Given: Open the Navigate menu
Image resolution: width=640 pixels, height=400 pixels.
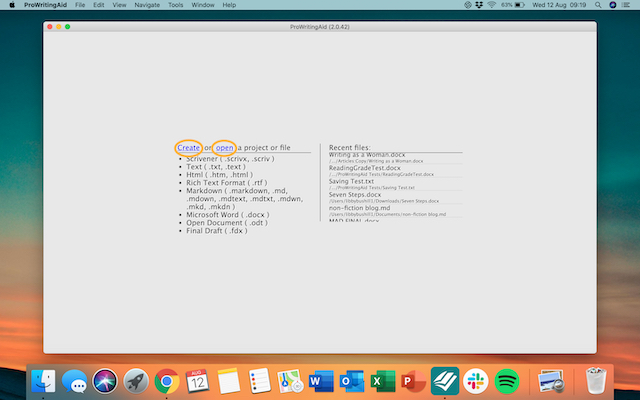Looking at the screenshot, I should pos(147,5).
